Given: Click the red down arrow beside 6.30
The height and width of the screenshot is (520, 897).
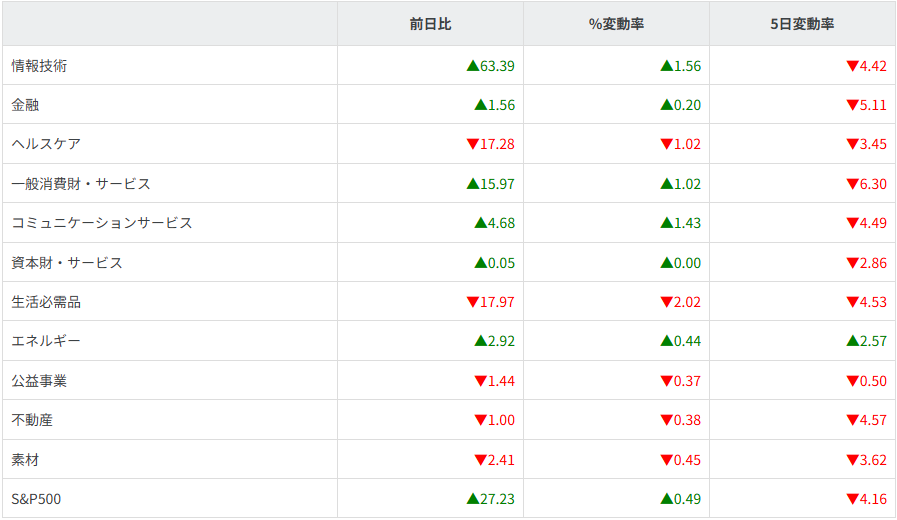Looking at the screenshot, I should tap(852, 184).
